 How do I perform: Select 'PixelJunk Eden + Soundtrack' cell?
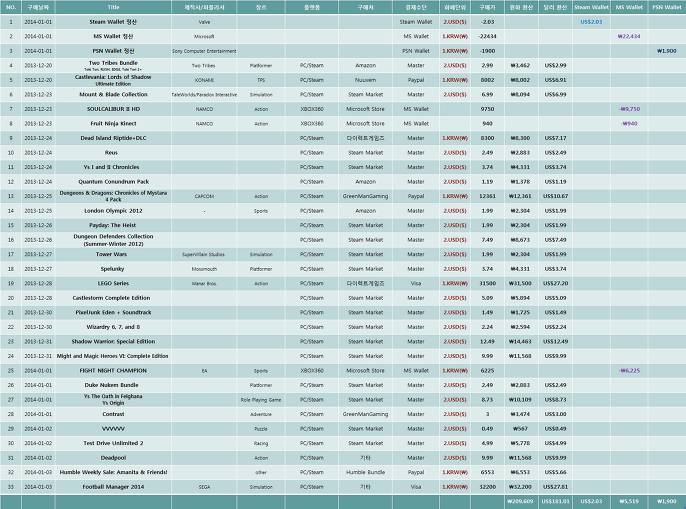pyautogui.click(x=113, y=312)
